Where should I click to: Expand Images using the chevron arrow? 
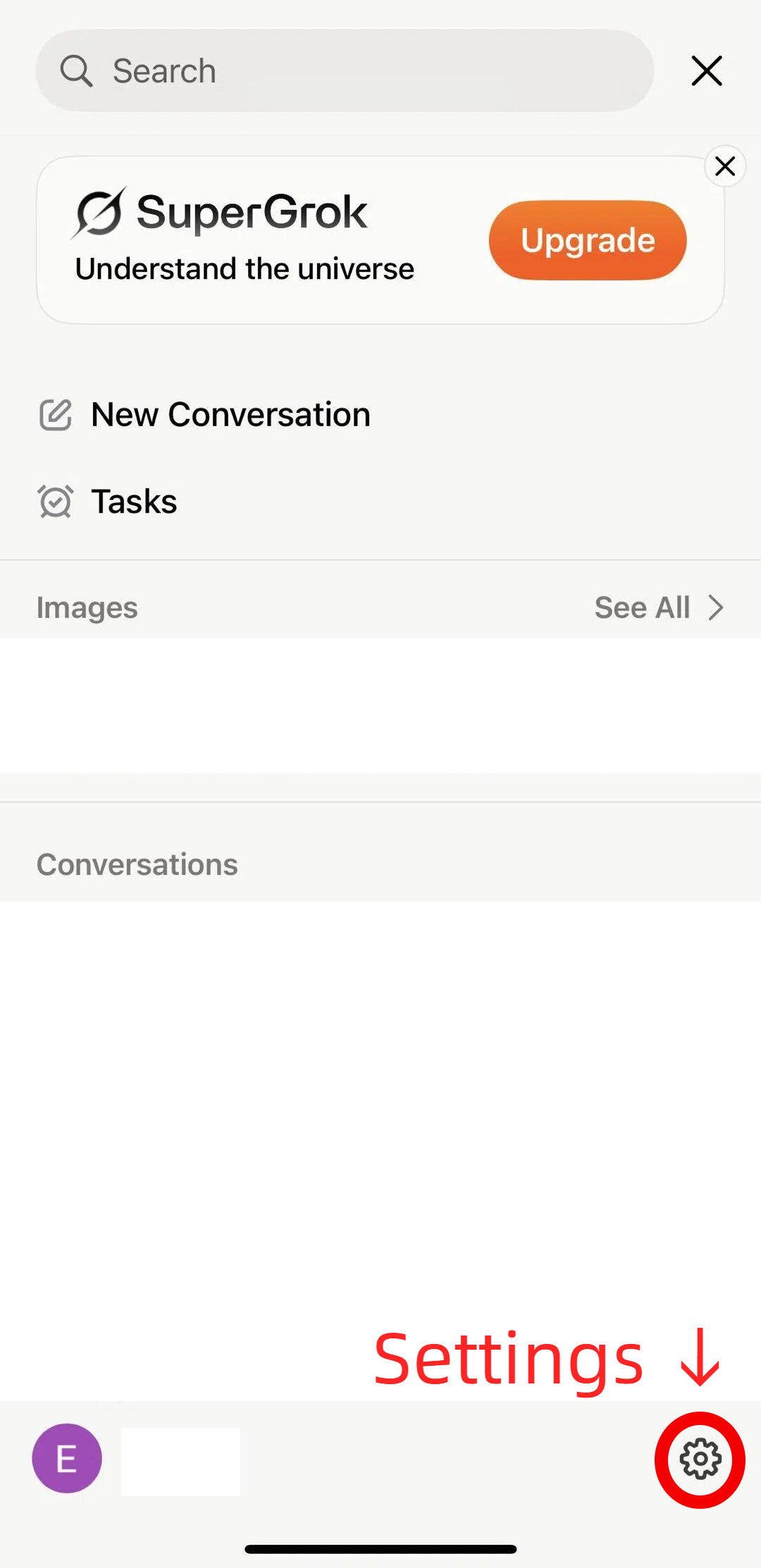pyautogui.click(x=716, y=607)
